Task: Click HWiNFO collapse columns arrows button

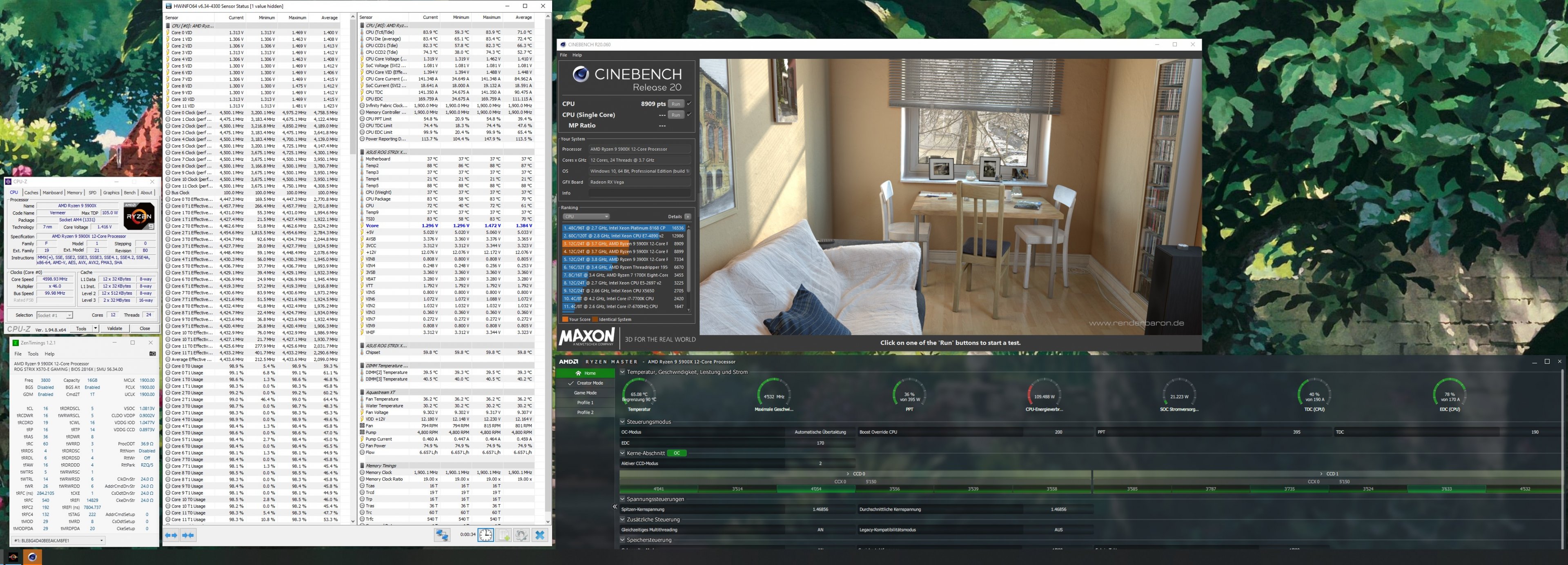Action: 188,535
